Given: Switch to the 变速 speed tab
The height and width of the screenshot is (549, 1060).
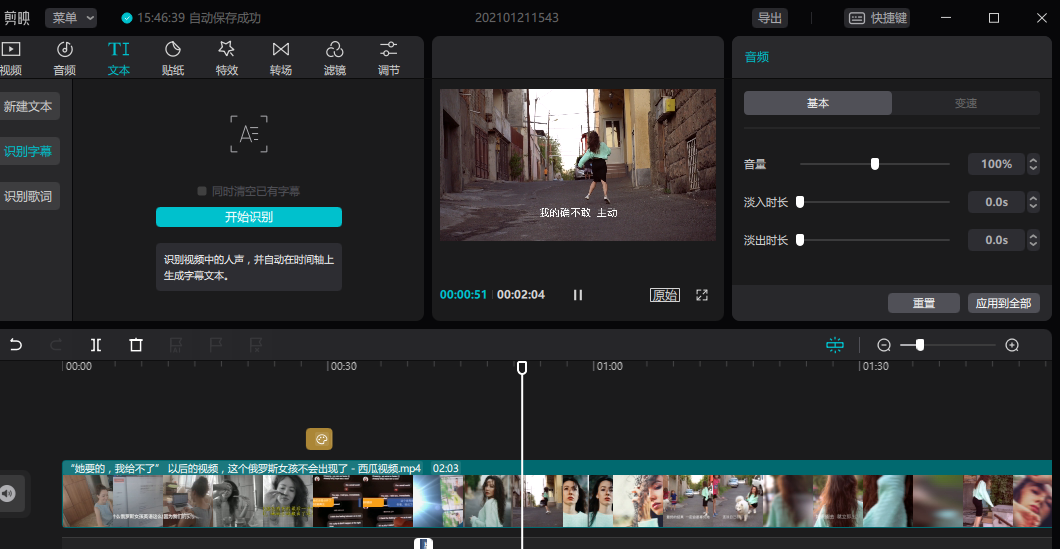Looking at the screenshot, I should tap(965, 103).
